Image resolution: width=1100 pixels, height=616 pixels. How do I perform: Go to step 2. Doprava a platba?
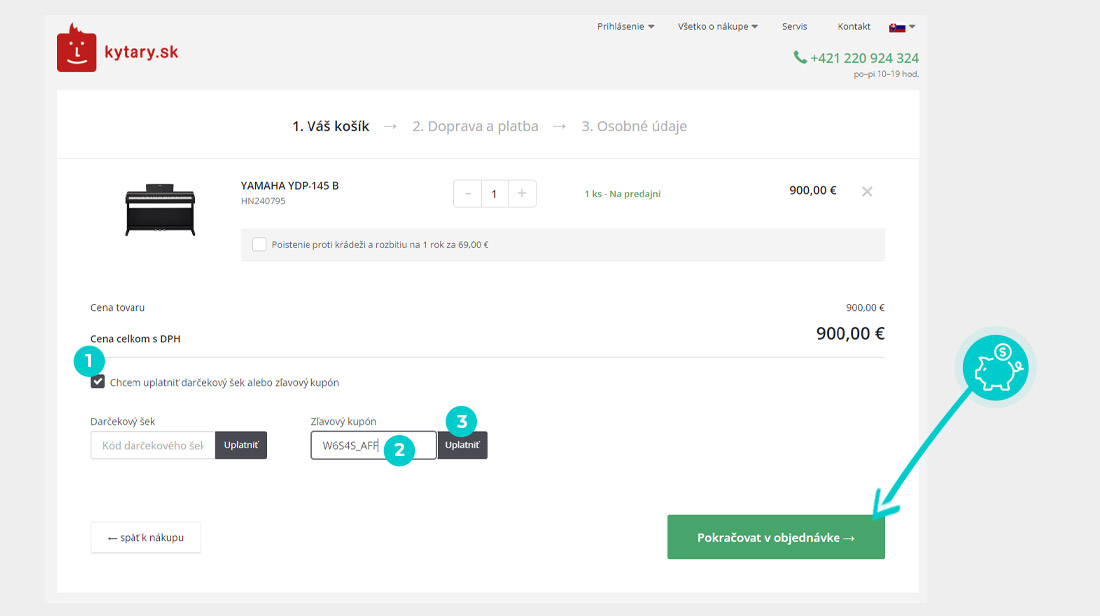coord(476,126)
